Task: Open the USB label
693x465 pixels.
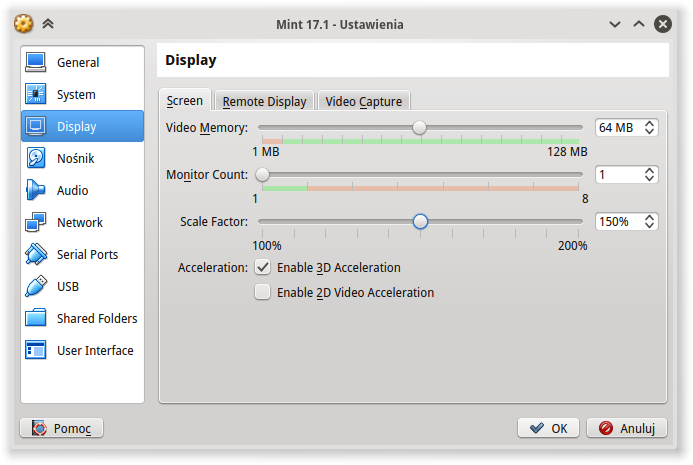Action: click(x=68, y=287)
